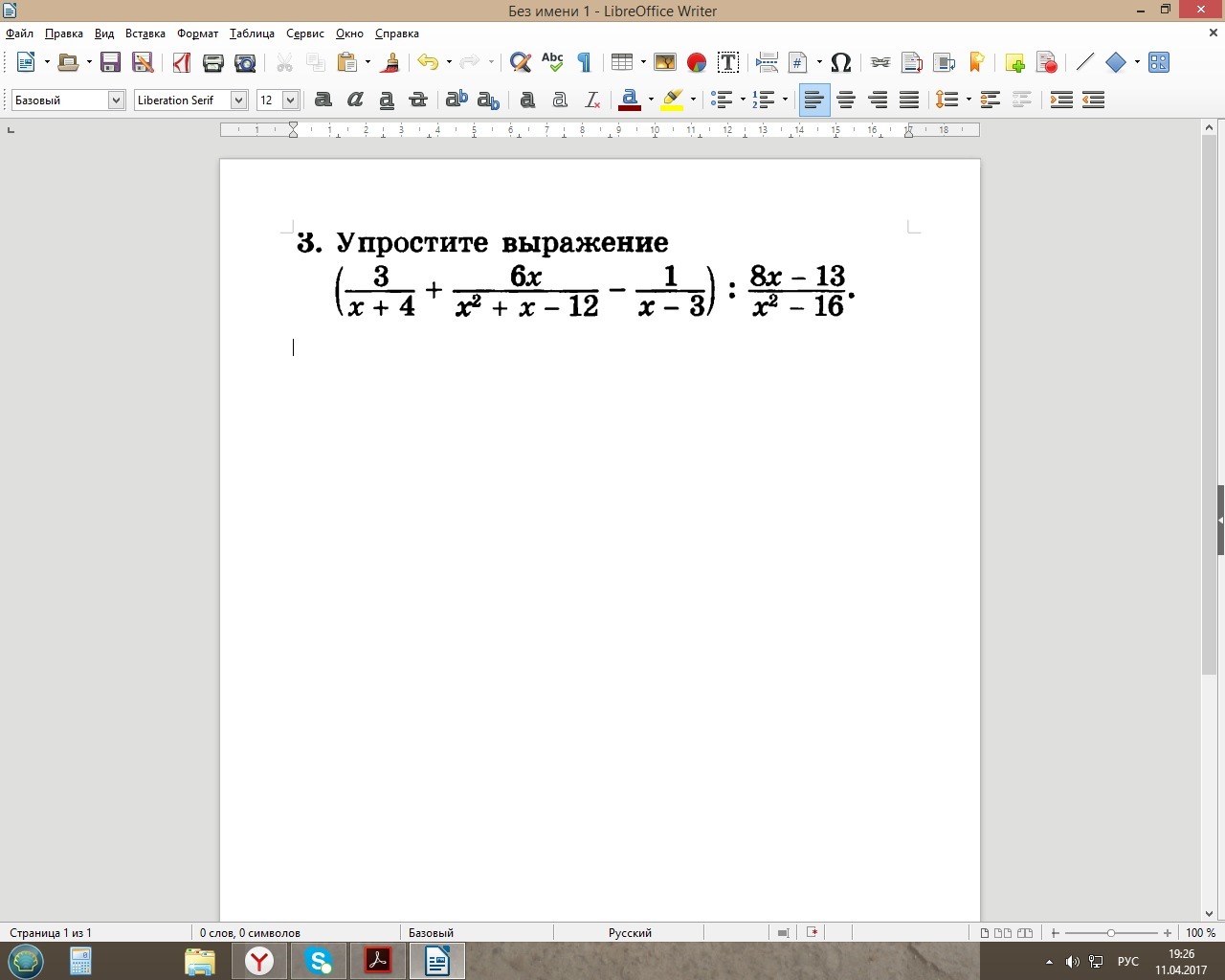This screenshot has height=980, width=1225.
Task: Click the zoom slider in the status bar
Action: click(1110, 932)
